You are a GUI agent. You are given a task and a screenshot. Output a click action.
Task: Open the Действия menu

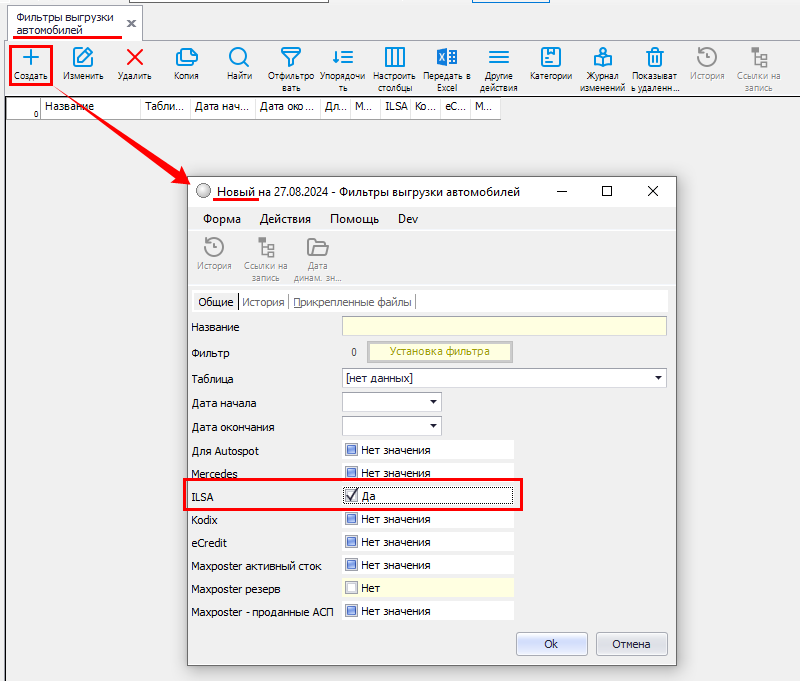click(285, 219)
